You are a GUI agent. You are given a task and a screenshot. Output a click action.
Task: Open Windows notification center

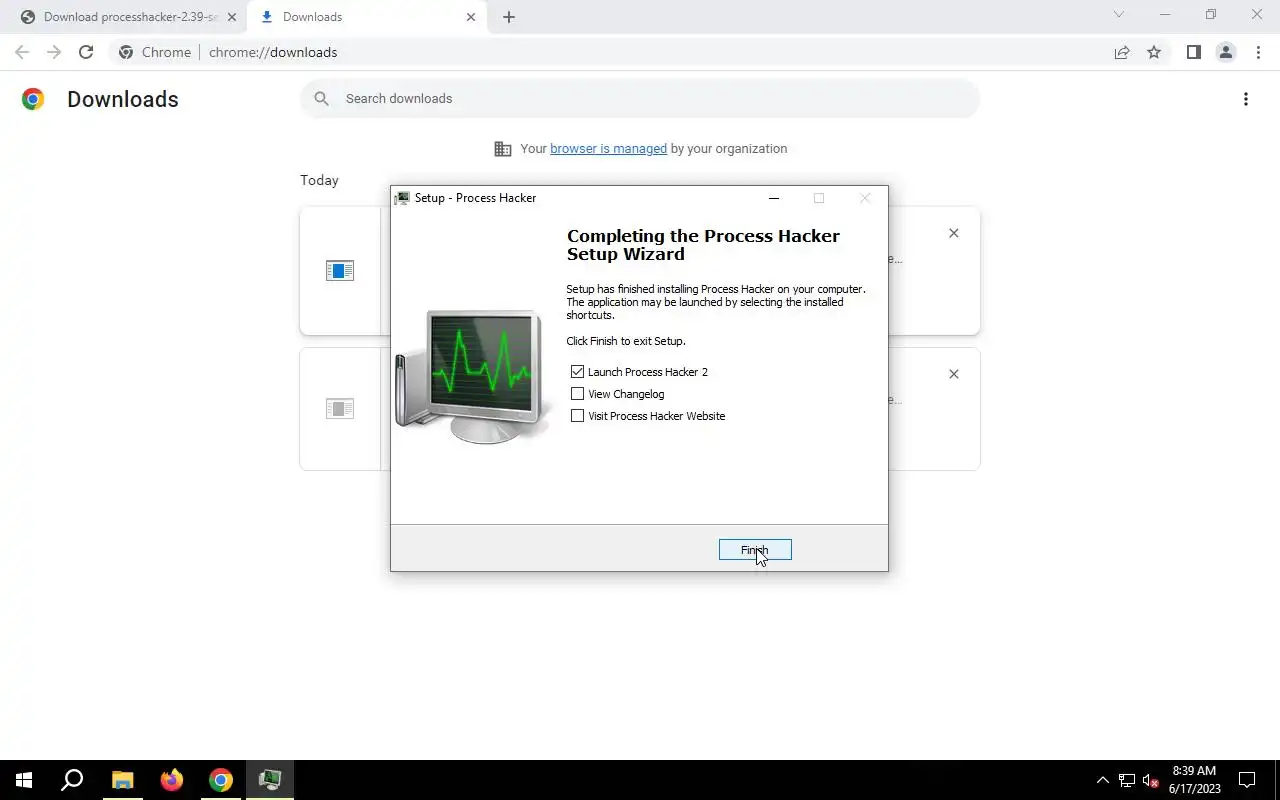pos(1247,780)
